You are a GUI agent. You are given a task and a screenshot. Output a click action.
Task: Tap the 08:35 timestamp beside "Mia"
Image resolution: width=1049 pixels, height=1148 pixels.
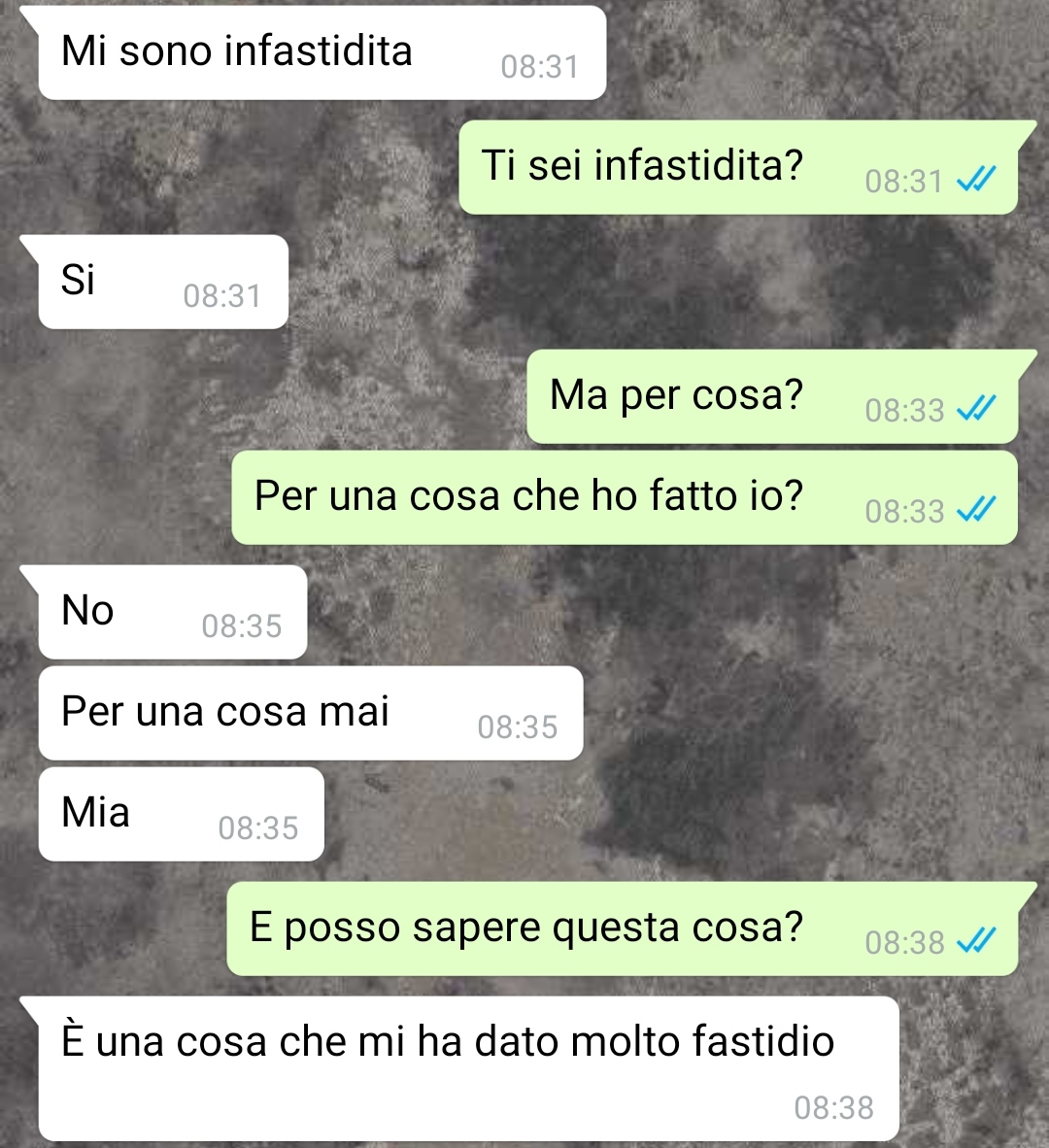258,828
